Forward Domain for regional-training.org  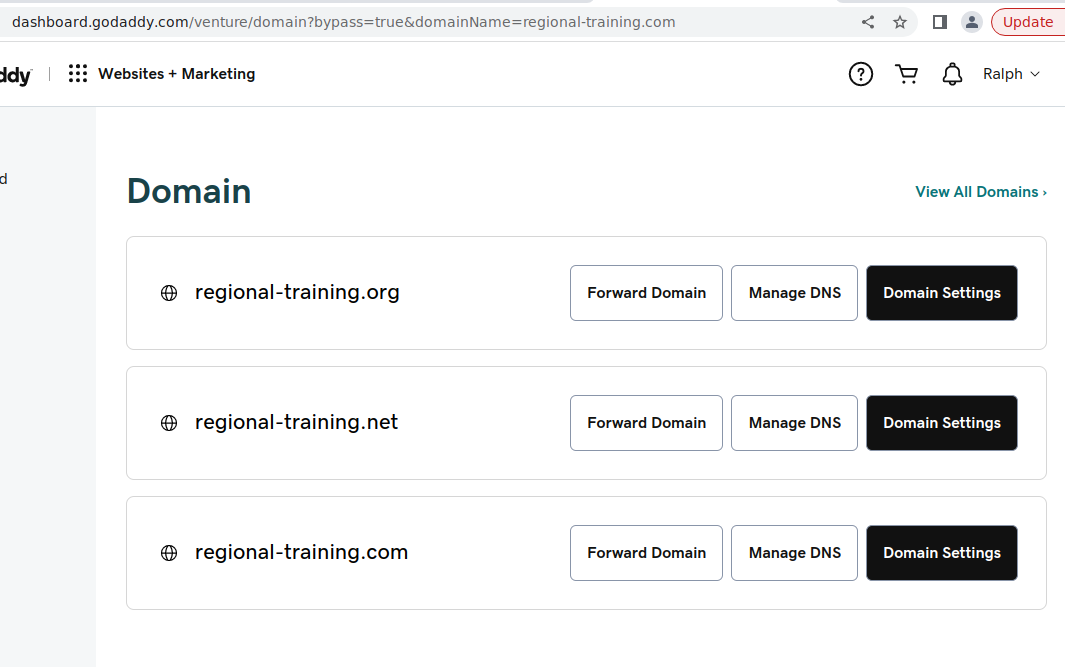(x=646, y=293)
